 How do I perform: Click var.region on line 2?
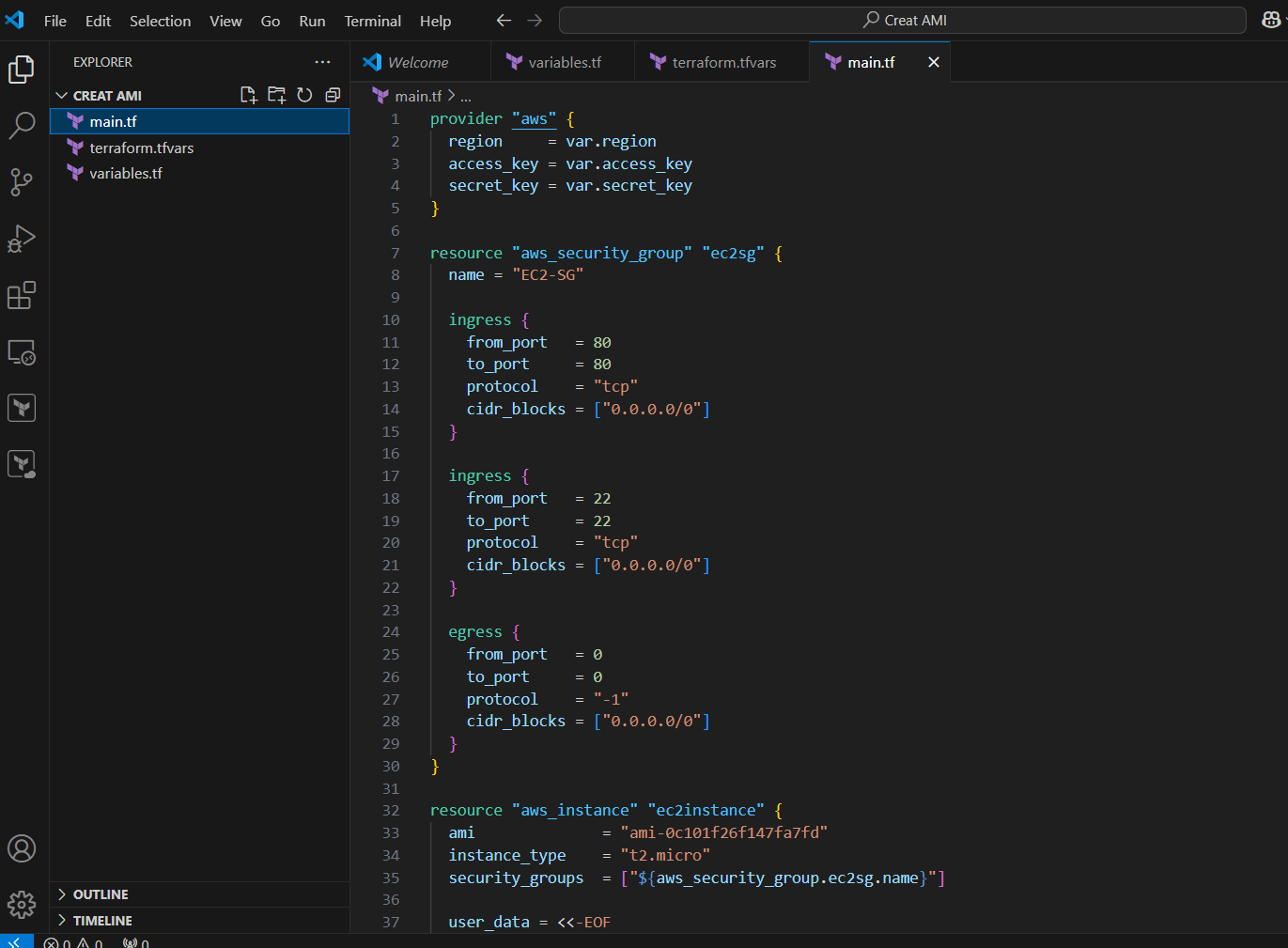611,141
